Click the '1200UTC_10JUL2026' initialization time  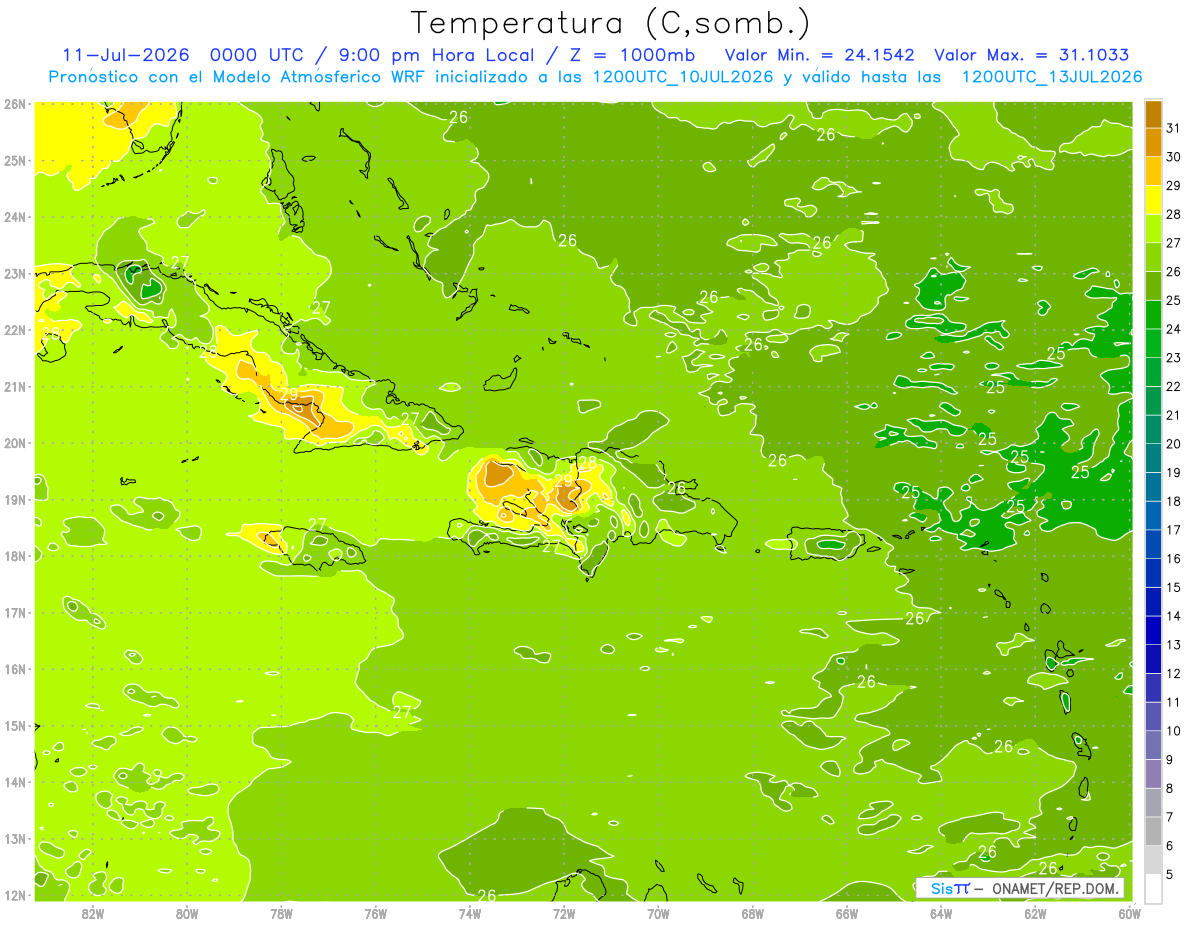pos(683,77)
